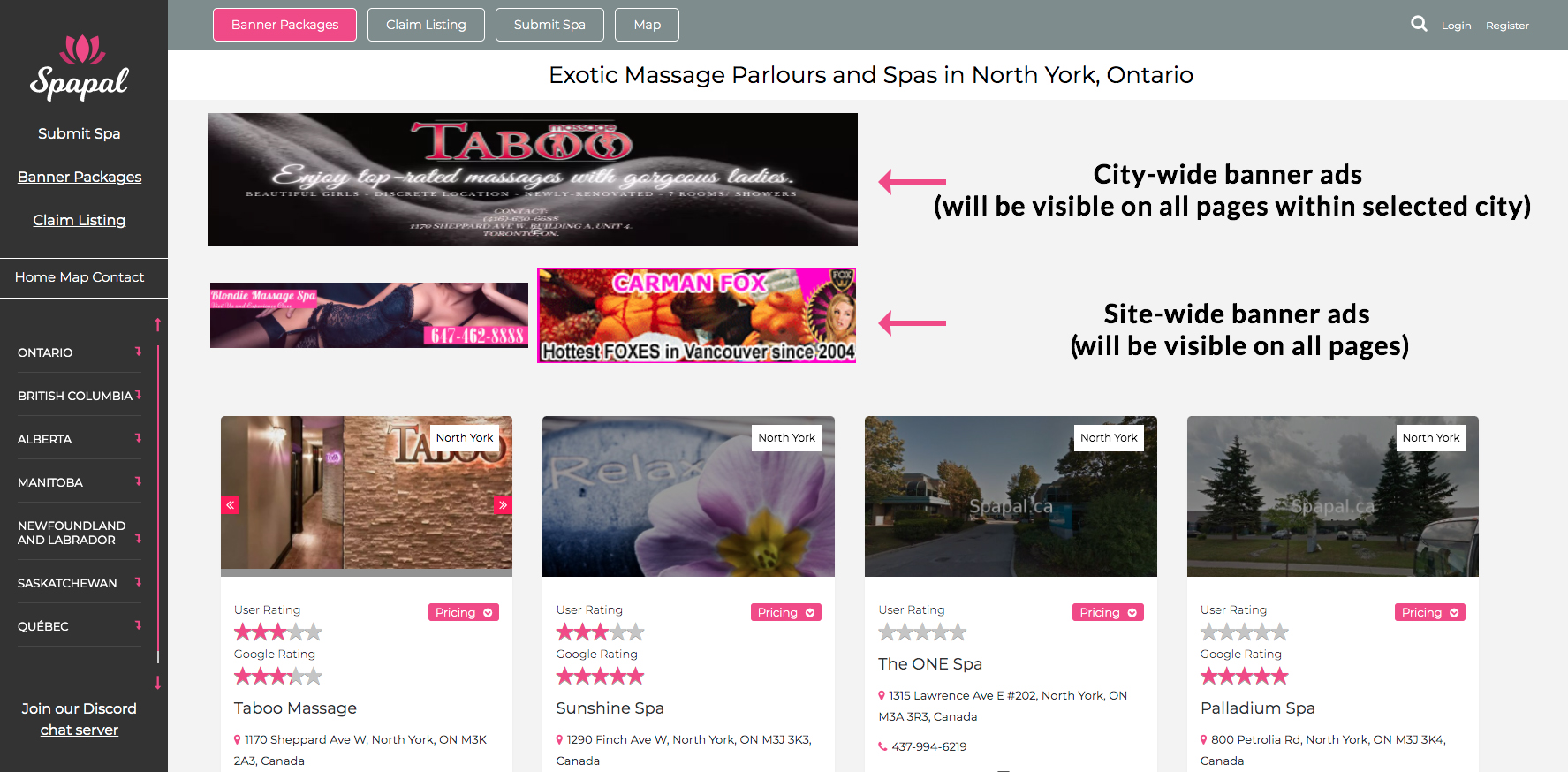The height and width of the screenshot is (772, 1568).
Task: Click North York tag on The ONE Spa card
Action: coord(1109,438)
